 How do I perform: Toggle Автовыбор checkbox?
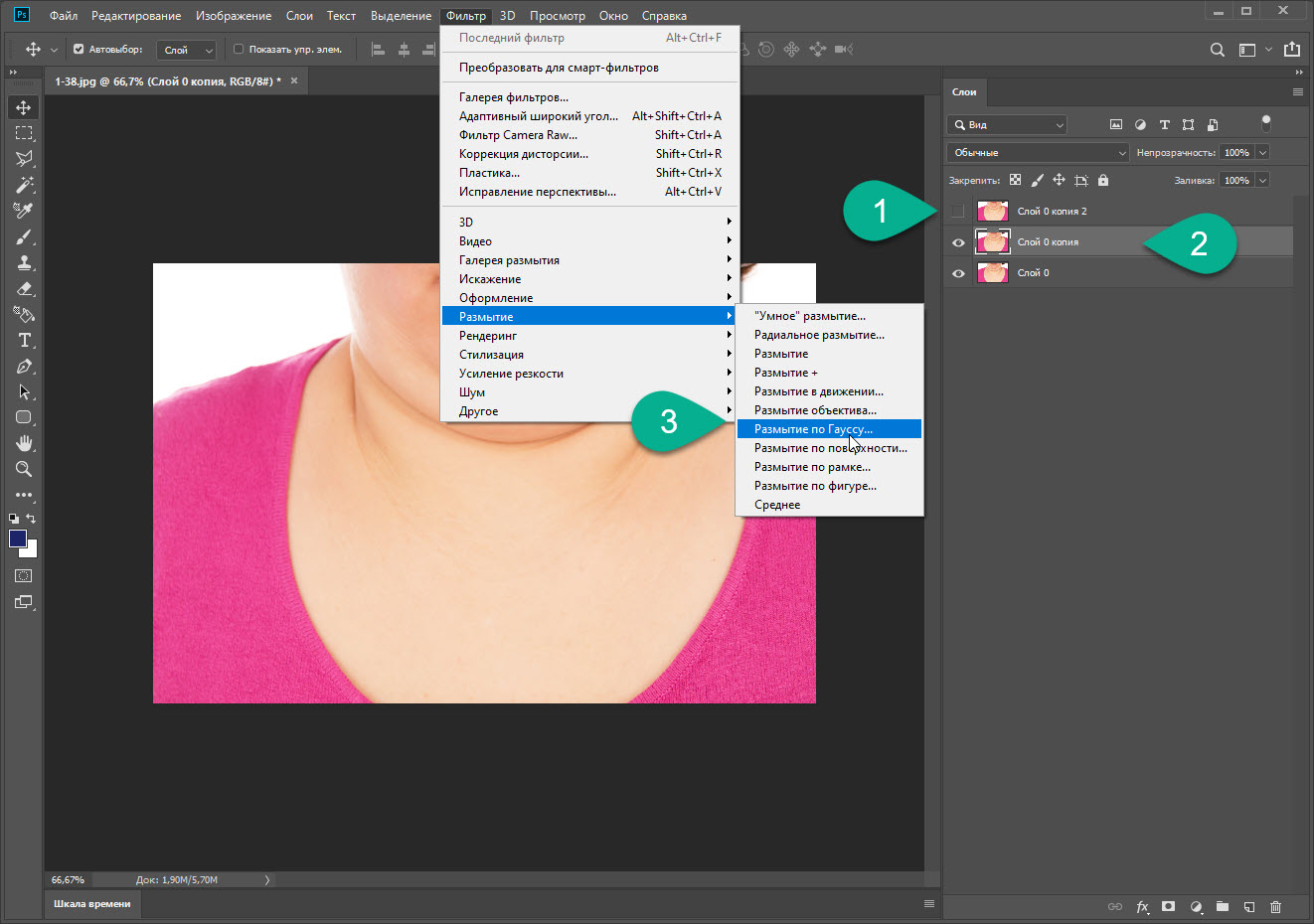pos(79,49)
